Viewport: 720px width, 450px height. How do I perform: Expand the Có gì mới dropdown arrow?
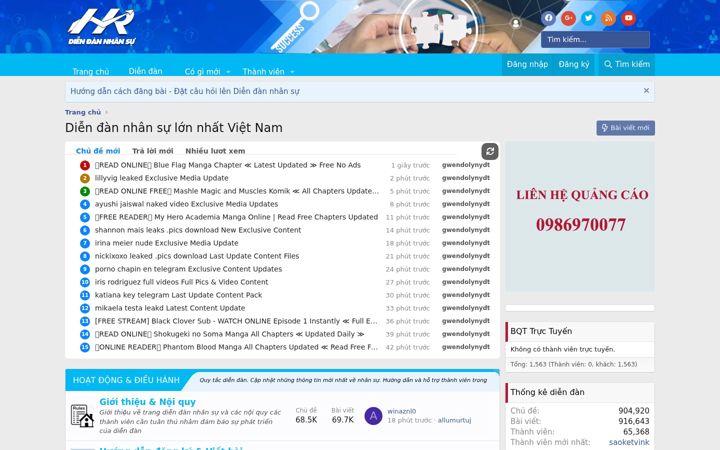tap(228, 72)
